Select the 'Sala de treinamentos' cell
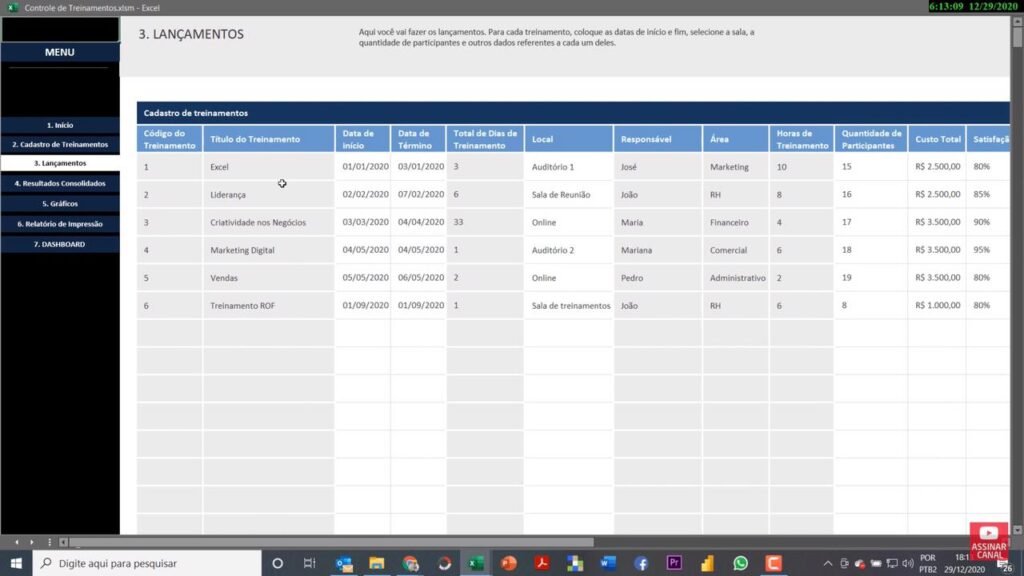Image resolution: width=1024 pixels, height=576 pixels. [x=569, y=306]
